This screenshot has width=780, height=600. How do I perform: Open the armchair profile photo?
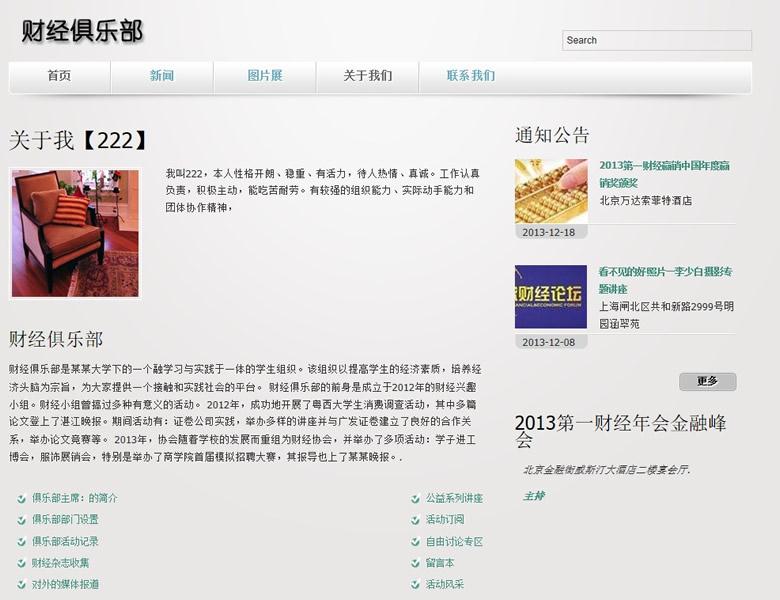[75, 234]
